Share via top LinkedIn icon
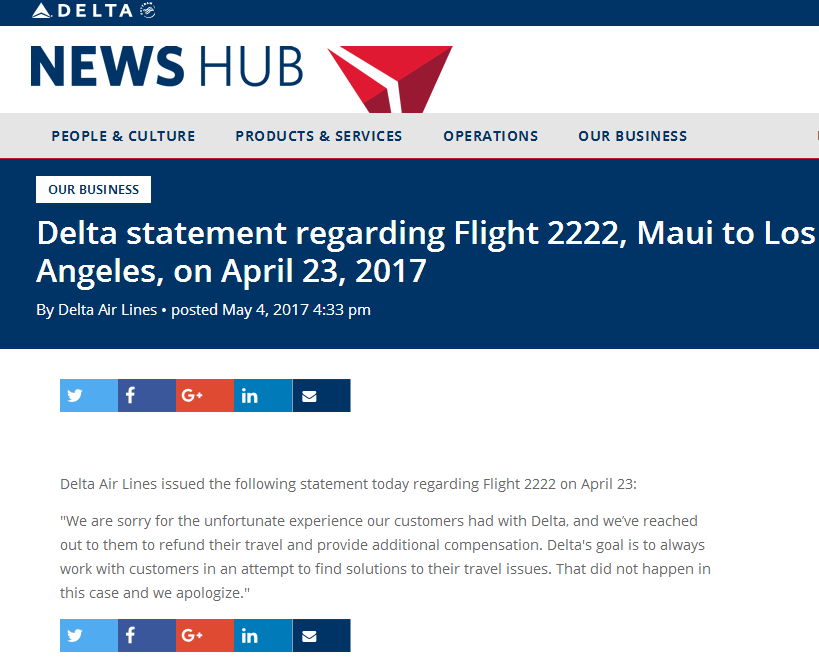 point(263,395)
